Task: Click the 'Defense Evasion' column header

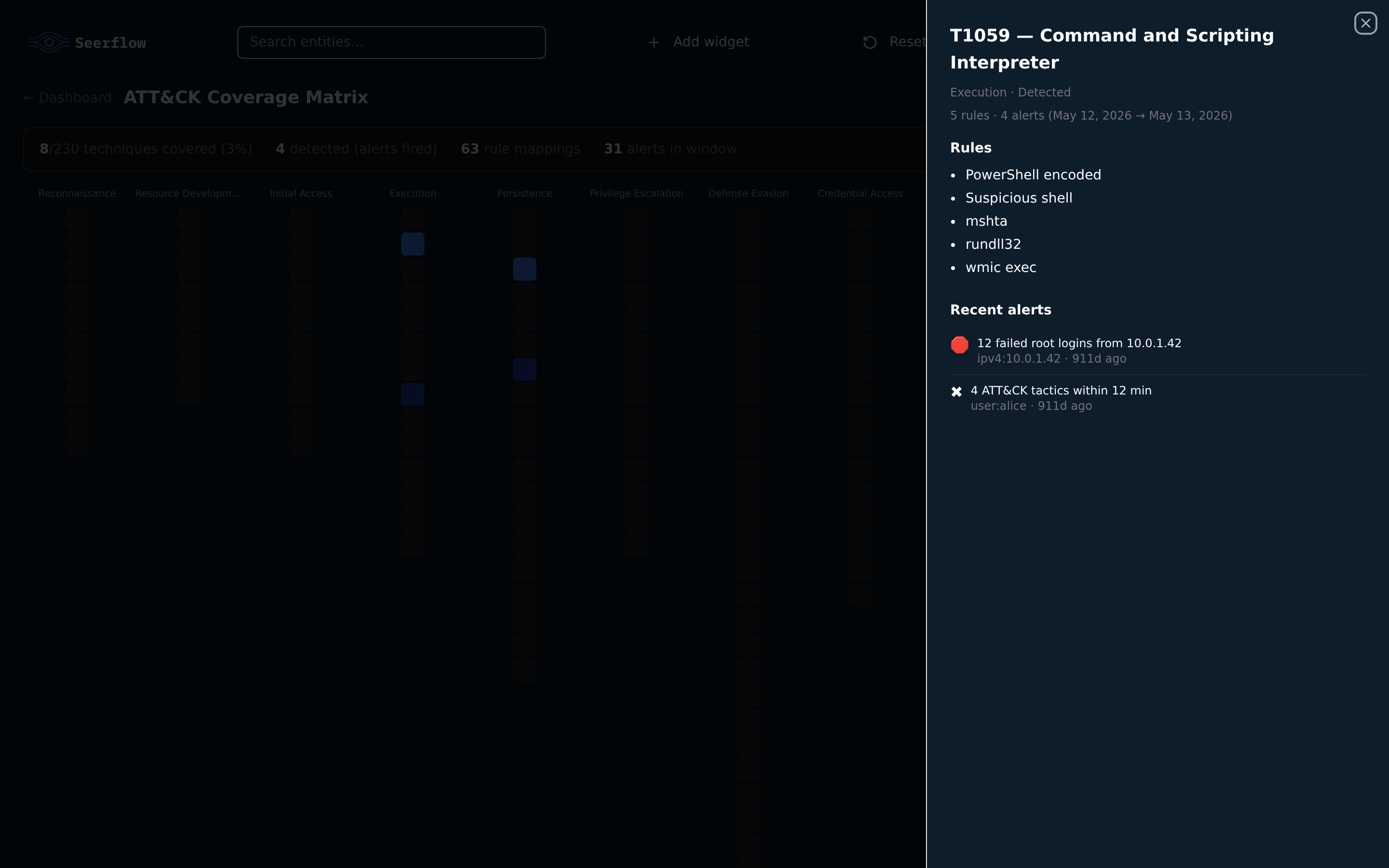Action: [749, 193]
